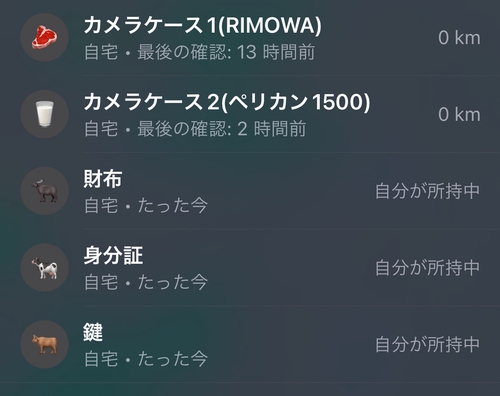Tap 自宅・たった今 text under 財布

[x=146, y=205]
